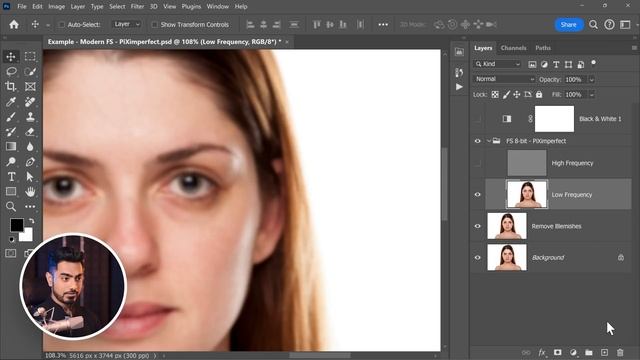Screen dimensions: 640x360
Task: Add a layer mask icon
Action: coord(558,353)
